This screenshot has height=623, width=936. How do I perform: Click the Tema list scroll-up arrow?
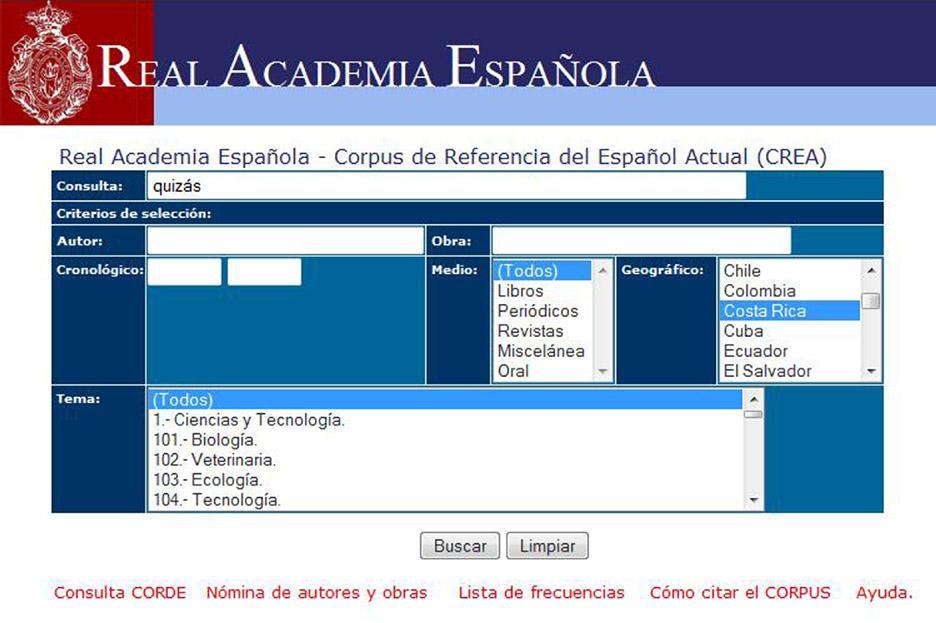[x=753, y=399]
